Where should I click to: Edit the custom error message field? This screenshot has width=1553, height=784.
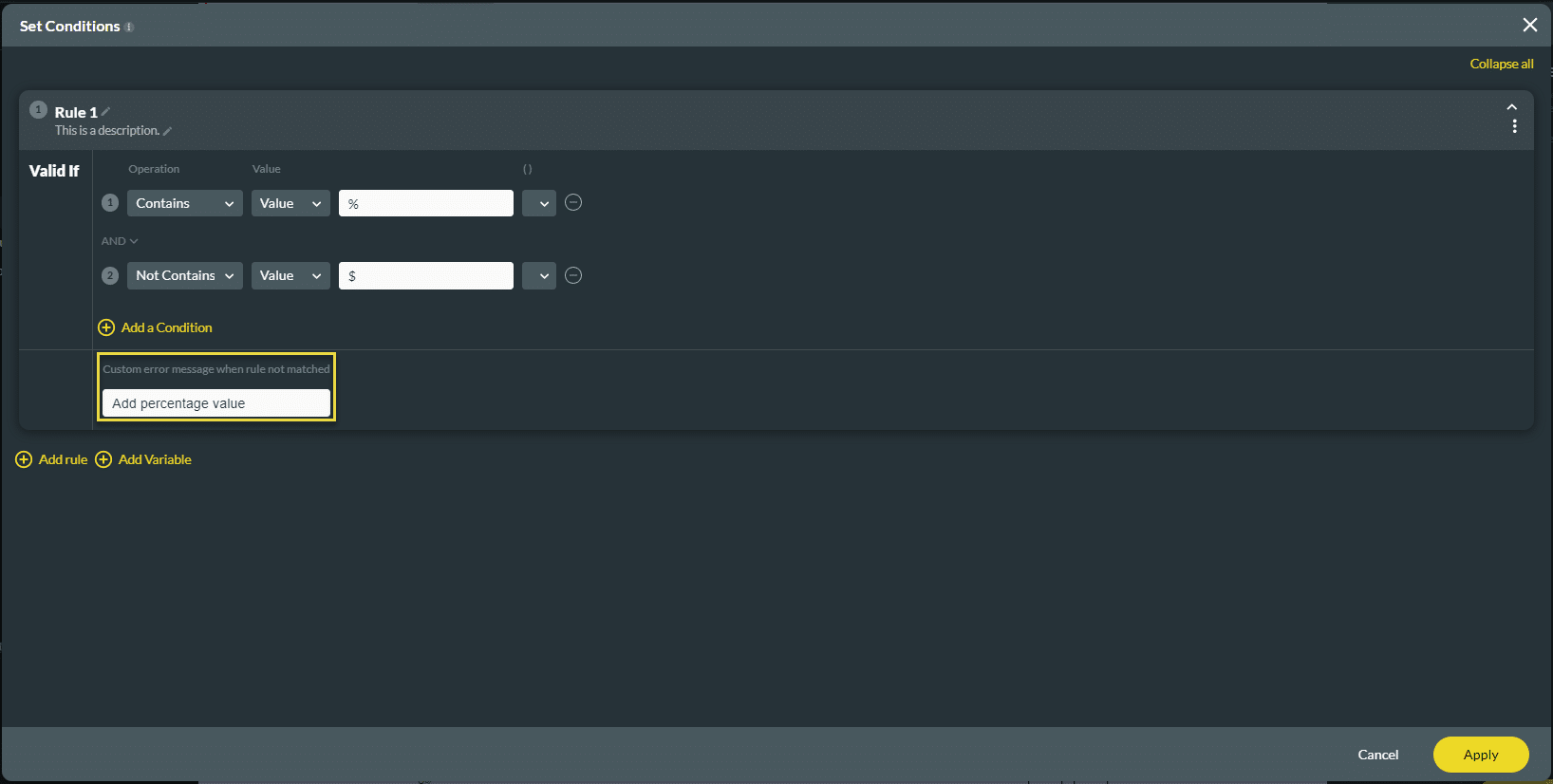click(x=215, y=402)
